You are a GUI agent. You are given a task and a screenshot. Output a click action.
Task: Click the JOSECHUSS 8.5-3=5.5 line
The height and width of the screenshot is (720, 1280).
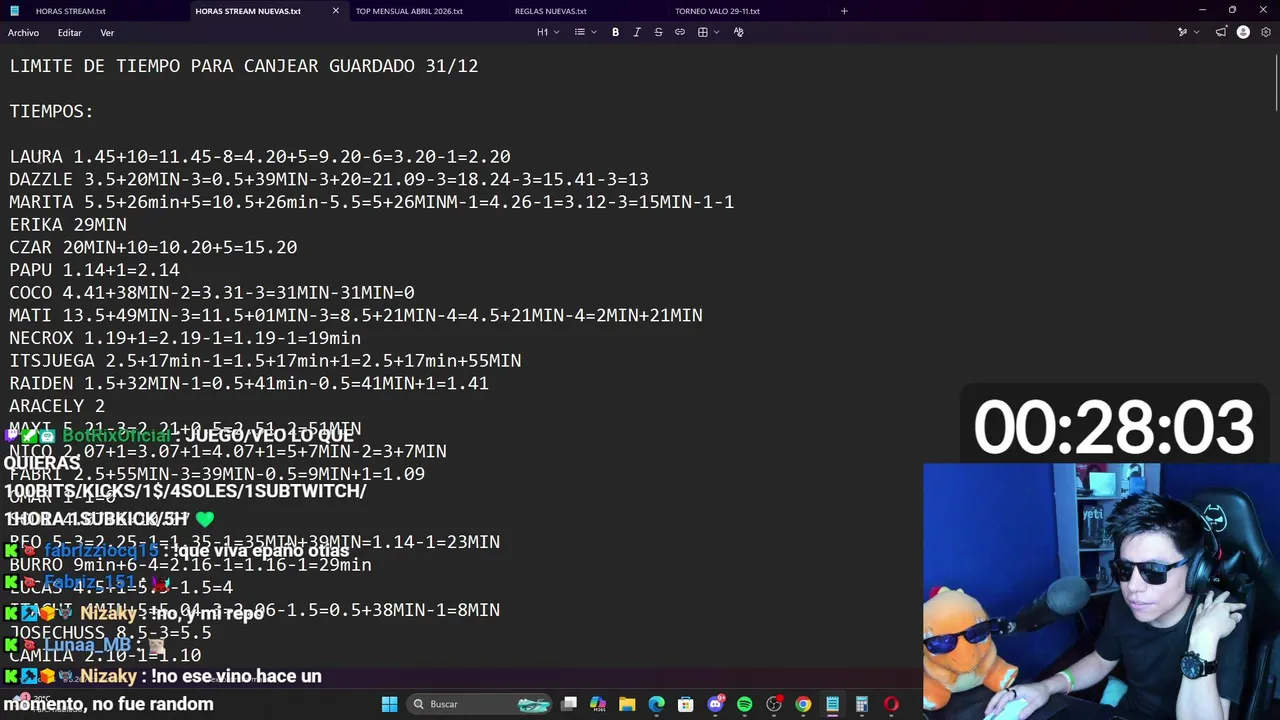pos(110,633)
